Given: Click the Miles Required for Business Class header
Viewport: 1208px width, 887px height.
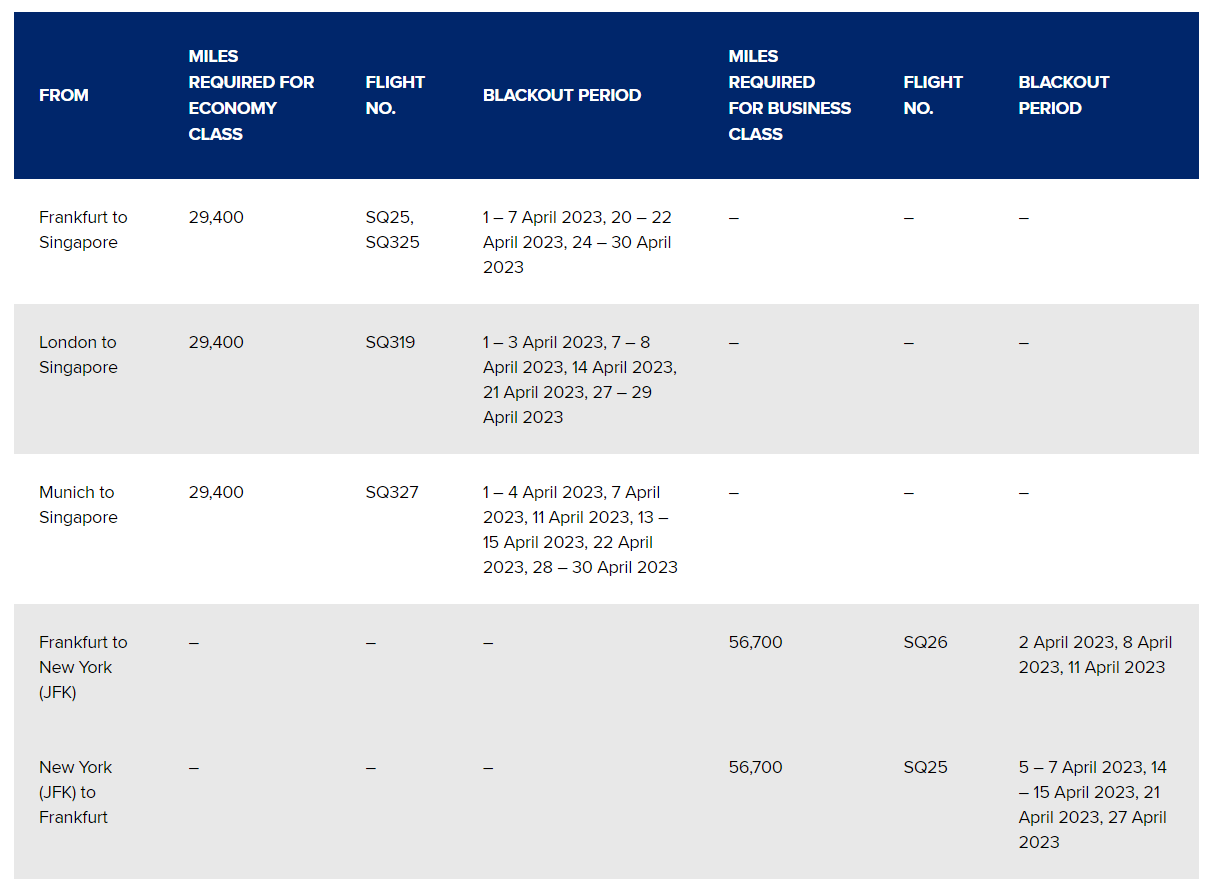Looking at the screenshot, I should point(789,95).
